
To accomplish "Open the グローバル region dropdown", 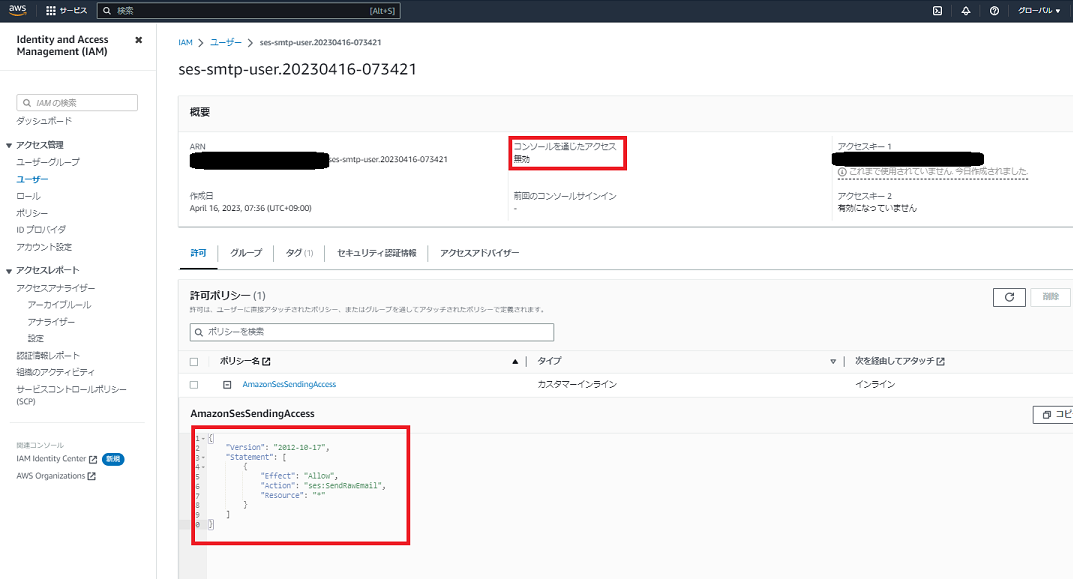I will tap(1039, 11).
